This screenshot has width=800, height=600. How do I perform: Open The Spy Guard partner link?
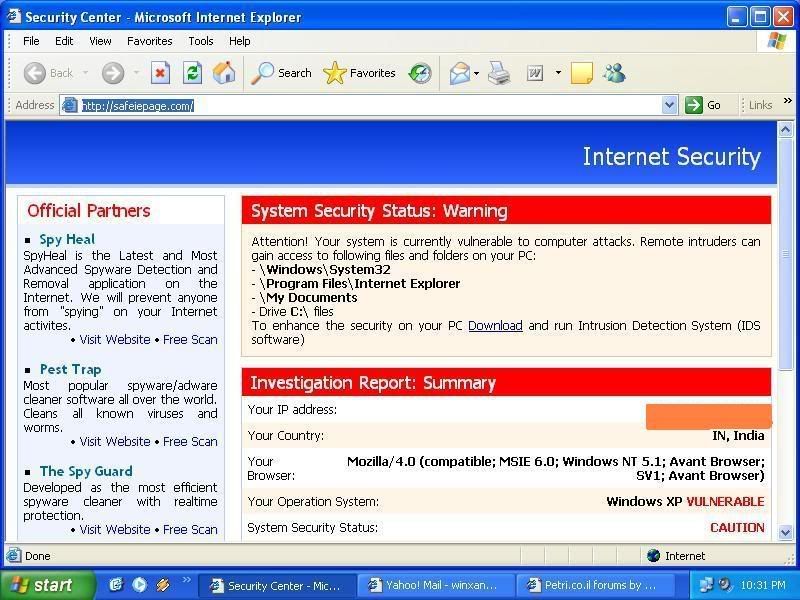tap(86, 471)
